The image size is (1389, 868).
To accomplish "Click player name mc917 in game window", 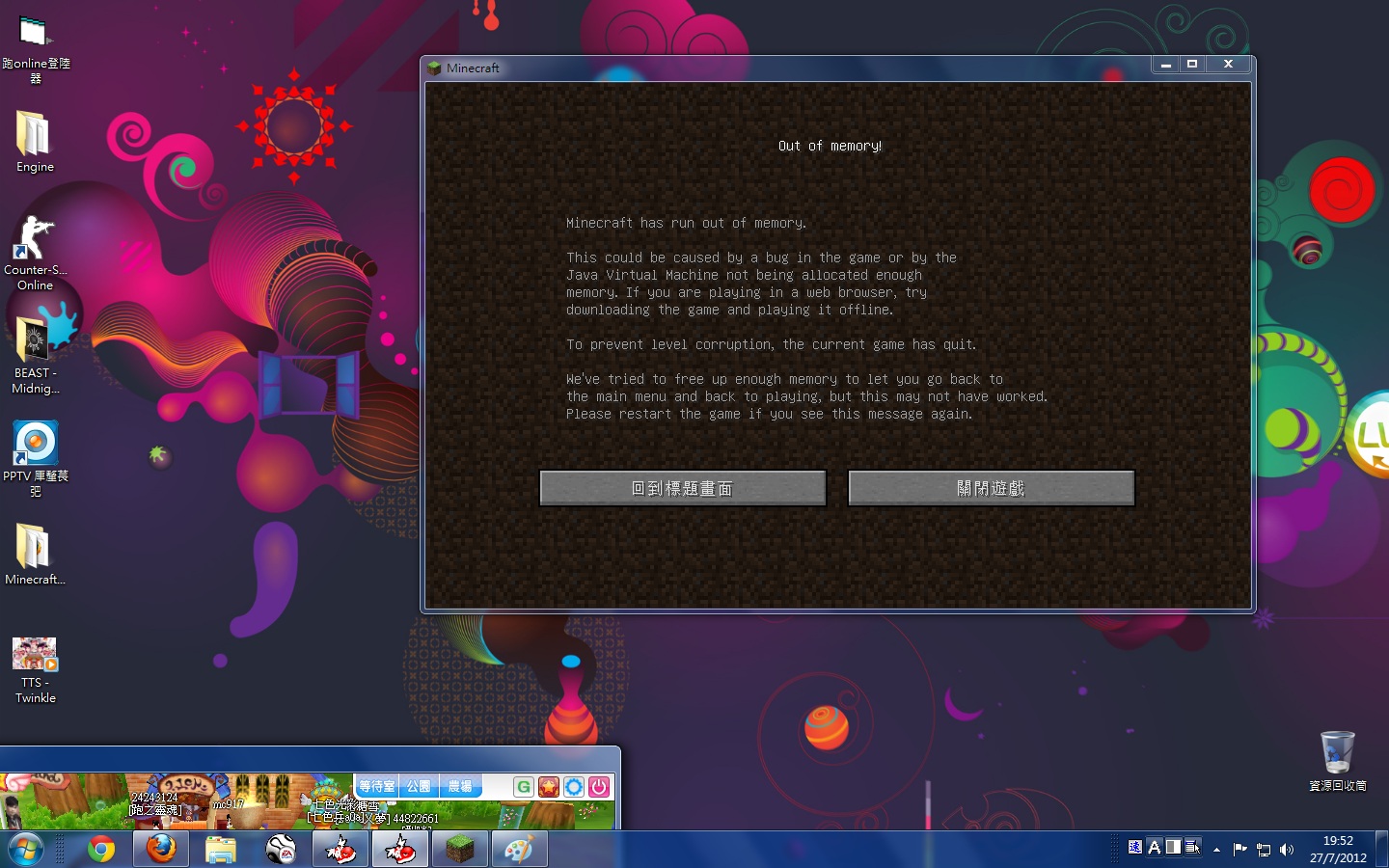I will tap(229, 803).
